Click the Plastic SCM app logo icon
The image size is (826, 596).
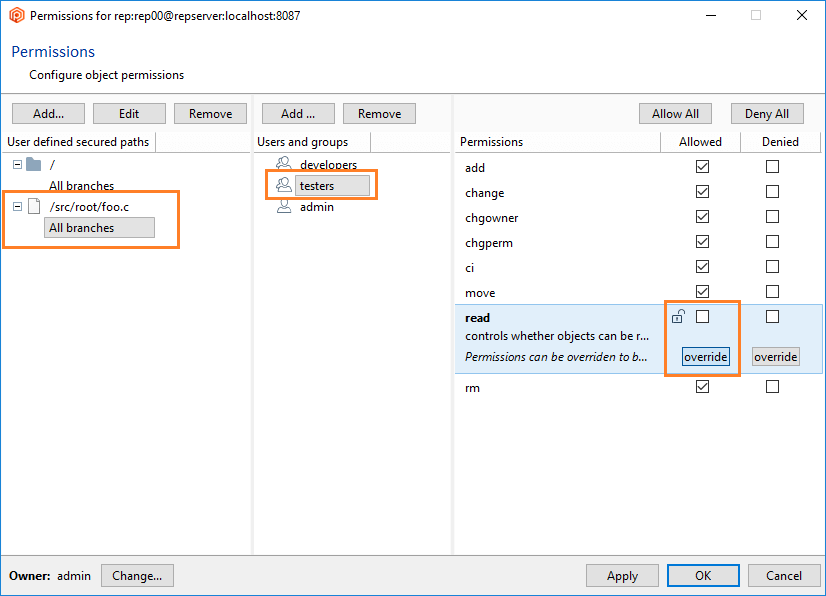[x=17, y=15]
